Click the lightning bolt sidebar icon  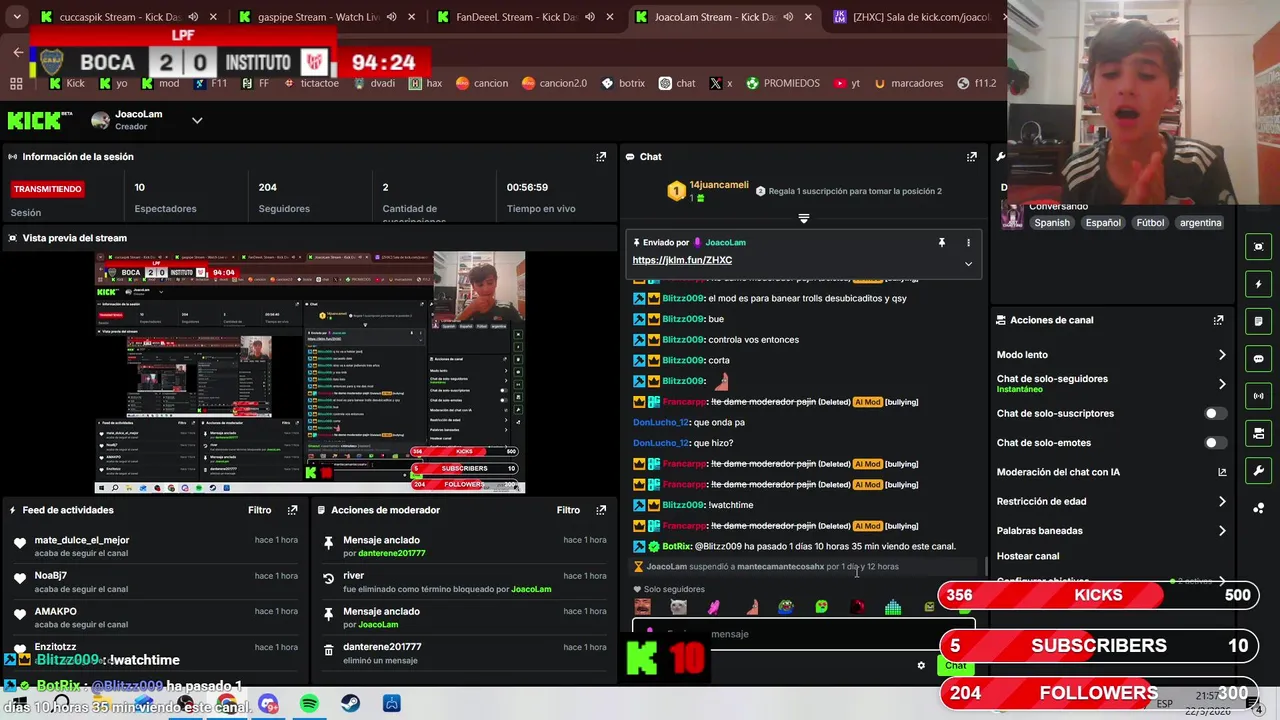tap(1258, 284)
